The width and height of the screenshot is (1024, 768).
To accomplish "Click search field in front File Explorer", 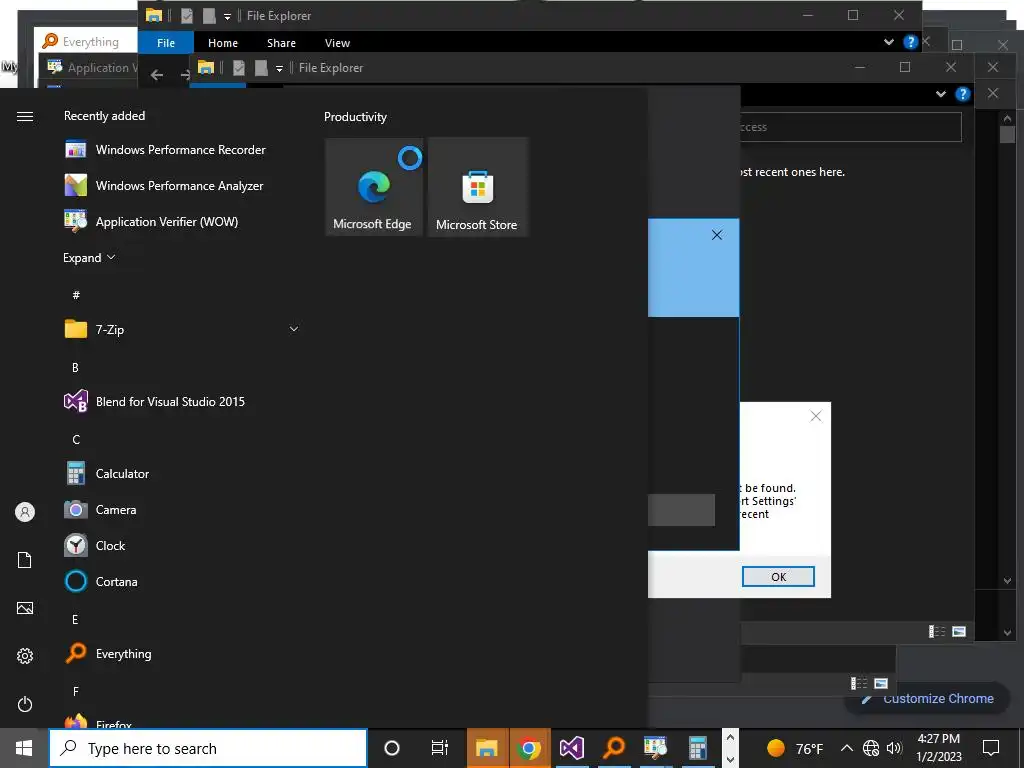I will [x=850, y=127].
